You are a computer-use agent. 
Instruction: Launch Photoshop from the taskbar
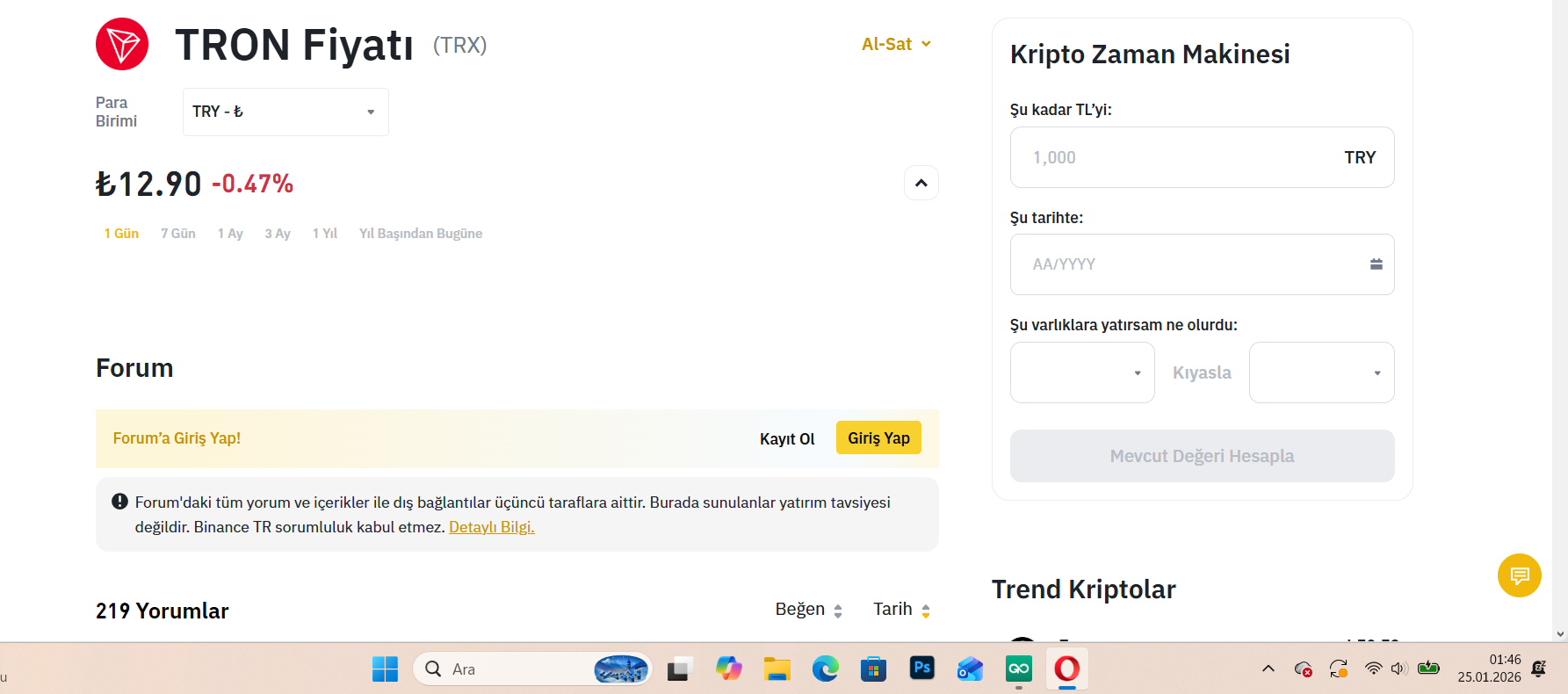pos(921,668)
